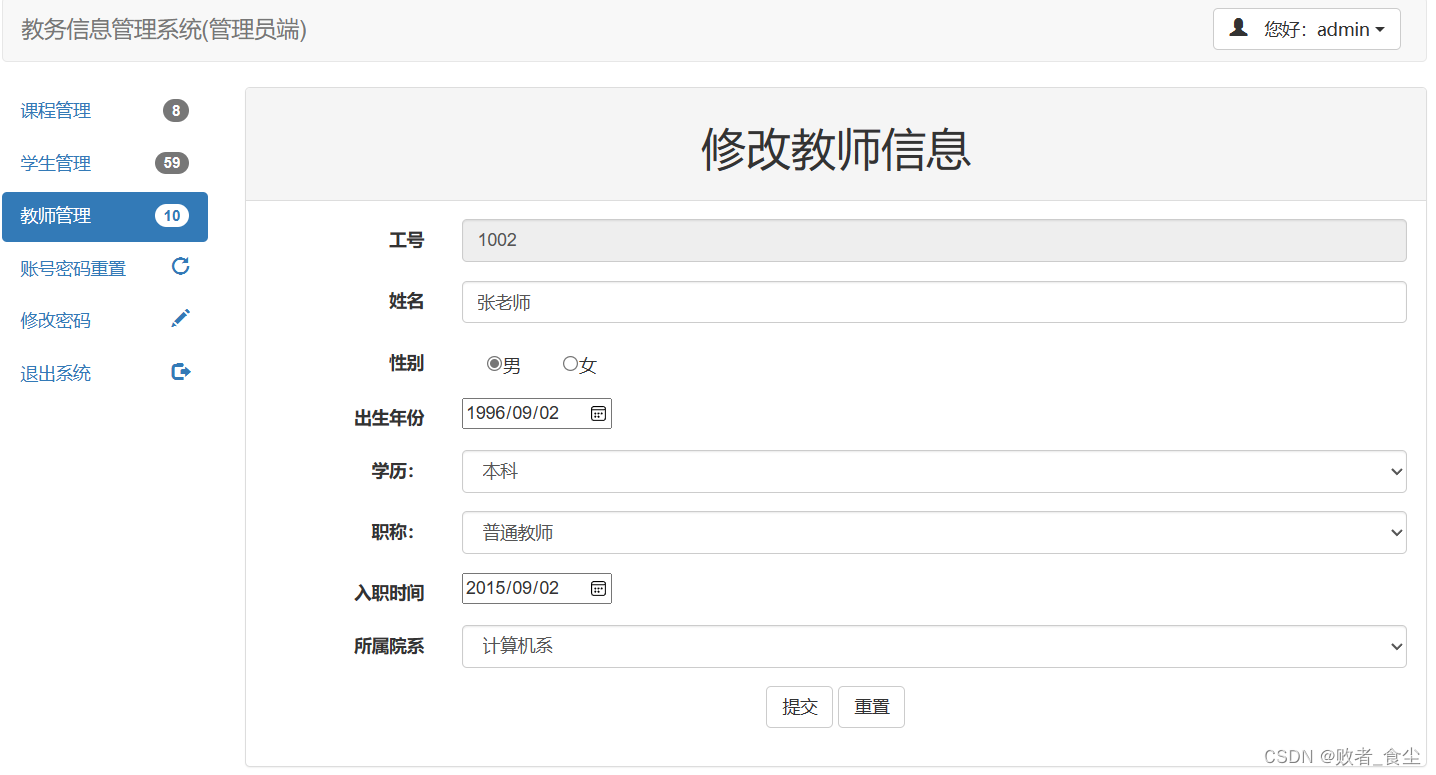1436x775 pixels.
Task: Click the 出生年份 label
Action: click(x=389, y=418)
